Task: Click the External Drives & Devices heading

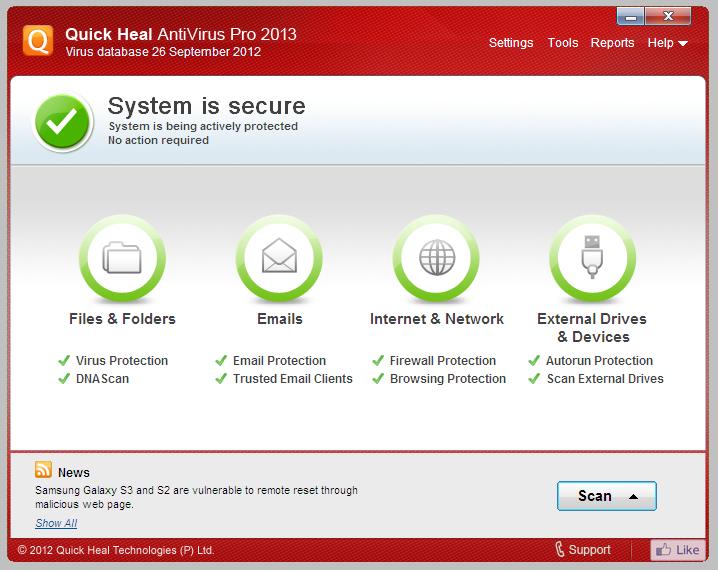Action: point(592,328)
